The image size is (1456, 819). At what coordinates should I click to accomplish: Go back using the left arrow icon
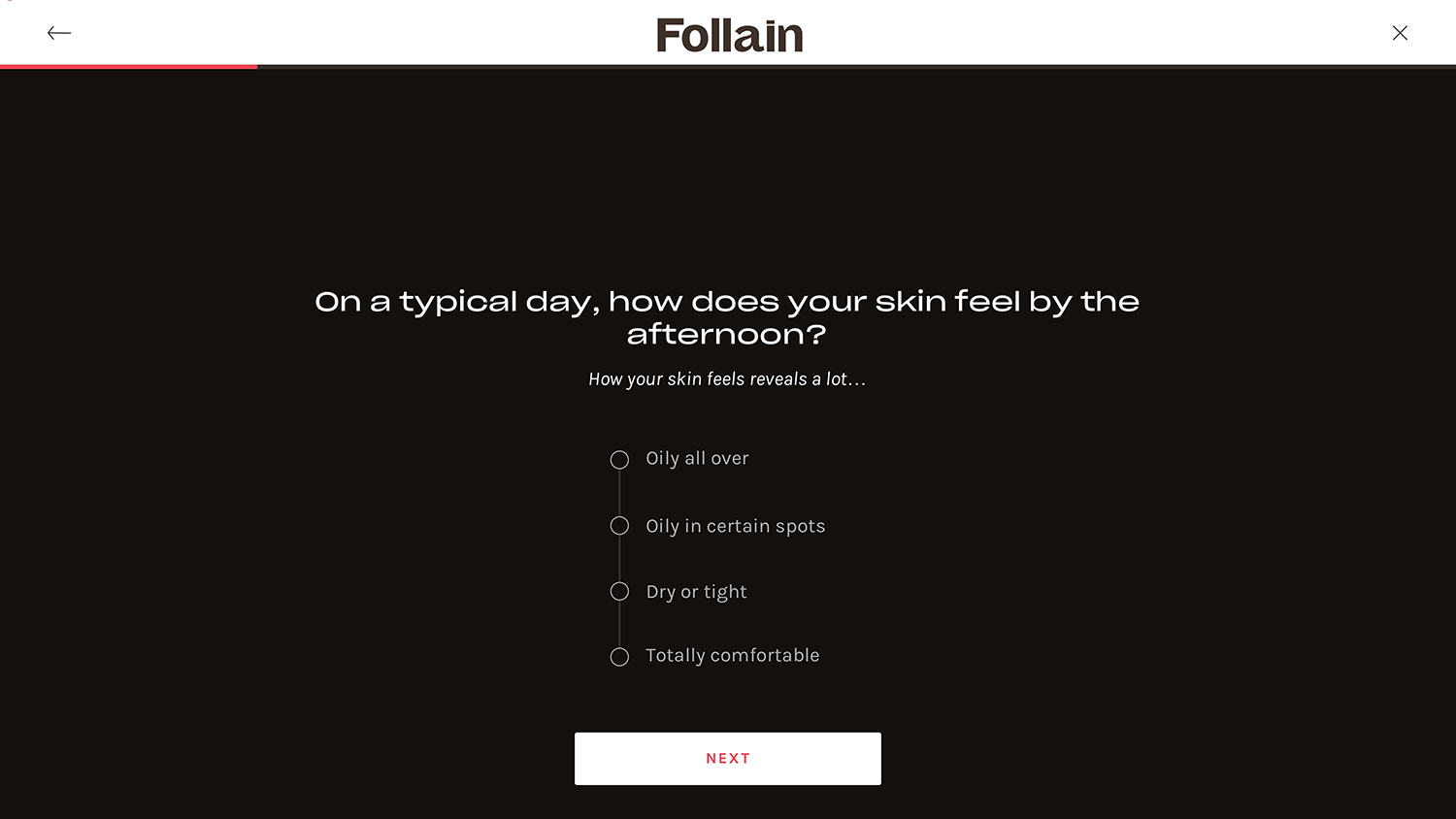point(59,33)
